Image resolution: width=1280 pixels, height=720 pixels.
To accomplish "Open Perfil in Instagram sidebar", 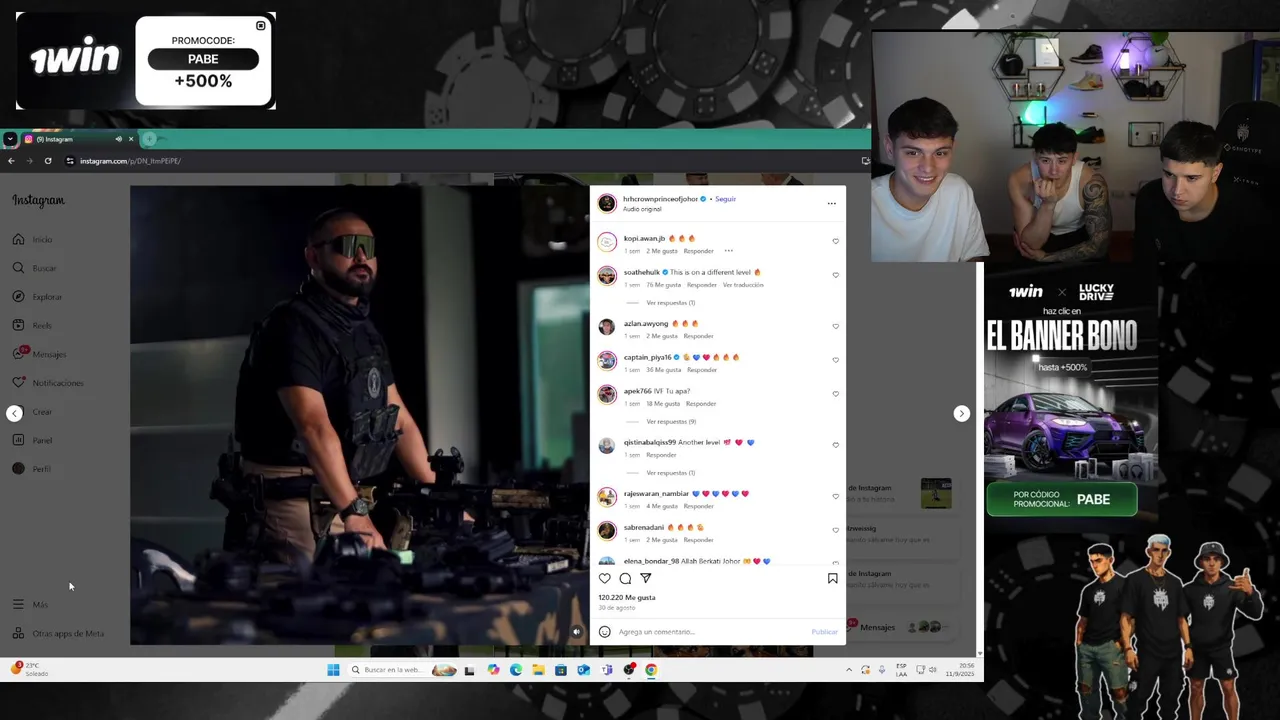I will coord(32,469).
